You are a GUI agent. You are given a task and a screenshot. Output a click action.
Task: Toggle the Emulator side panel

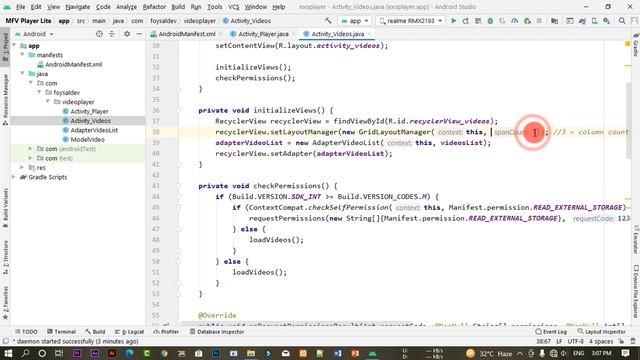[636, 239]
